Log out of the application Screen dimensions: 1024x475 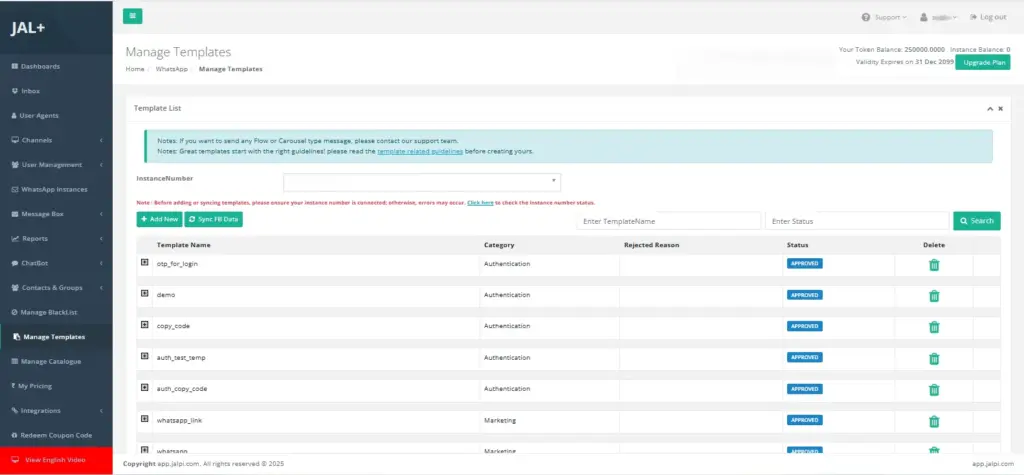[x=988, y=17]
